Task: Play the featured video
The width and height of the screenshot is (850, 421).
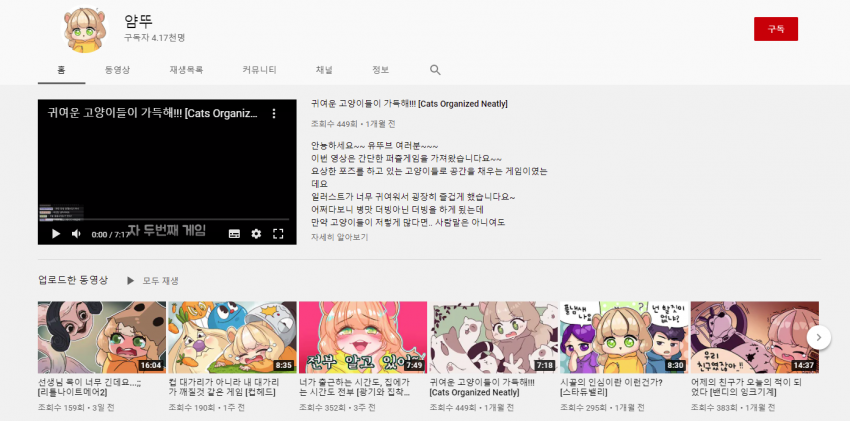Action: (x=55, y=234)
